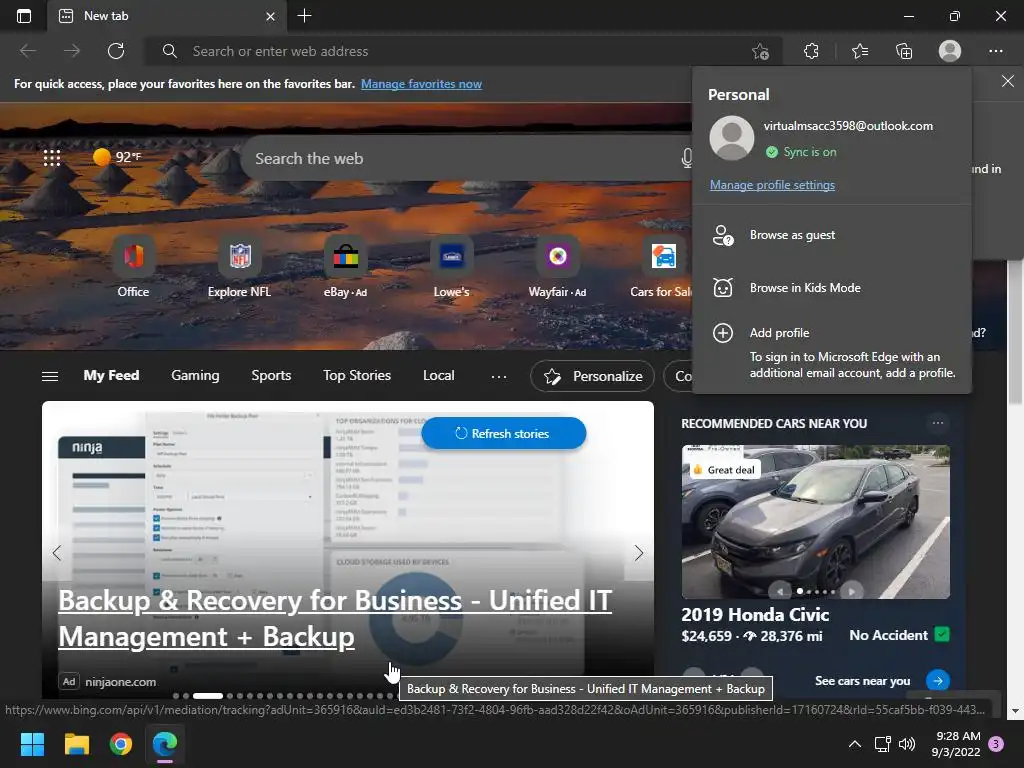Show hidden system tray icons

click(x=854, y=744)
